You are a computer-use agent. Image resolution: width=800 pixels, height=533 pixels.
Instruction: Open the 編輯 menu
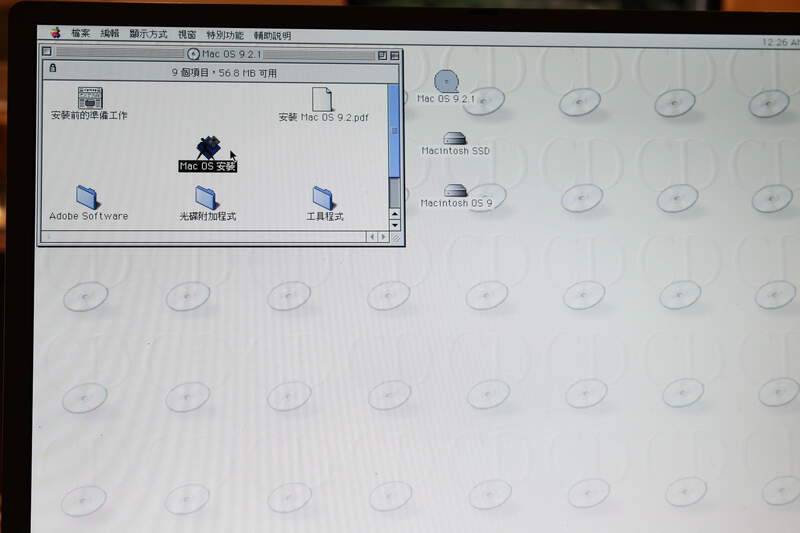110,34
